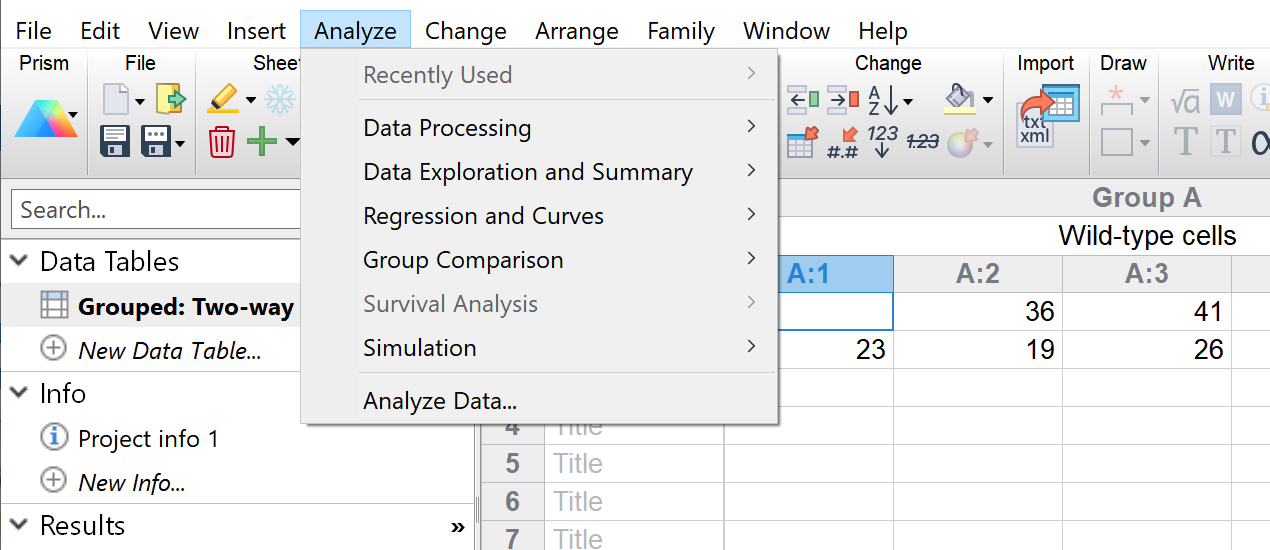Click the Insert column green arrow icon
The image size is (1270, 550).
click(x=803, y=100)
